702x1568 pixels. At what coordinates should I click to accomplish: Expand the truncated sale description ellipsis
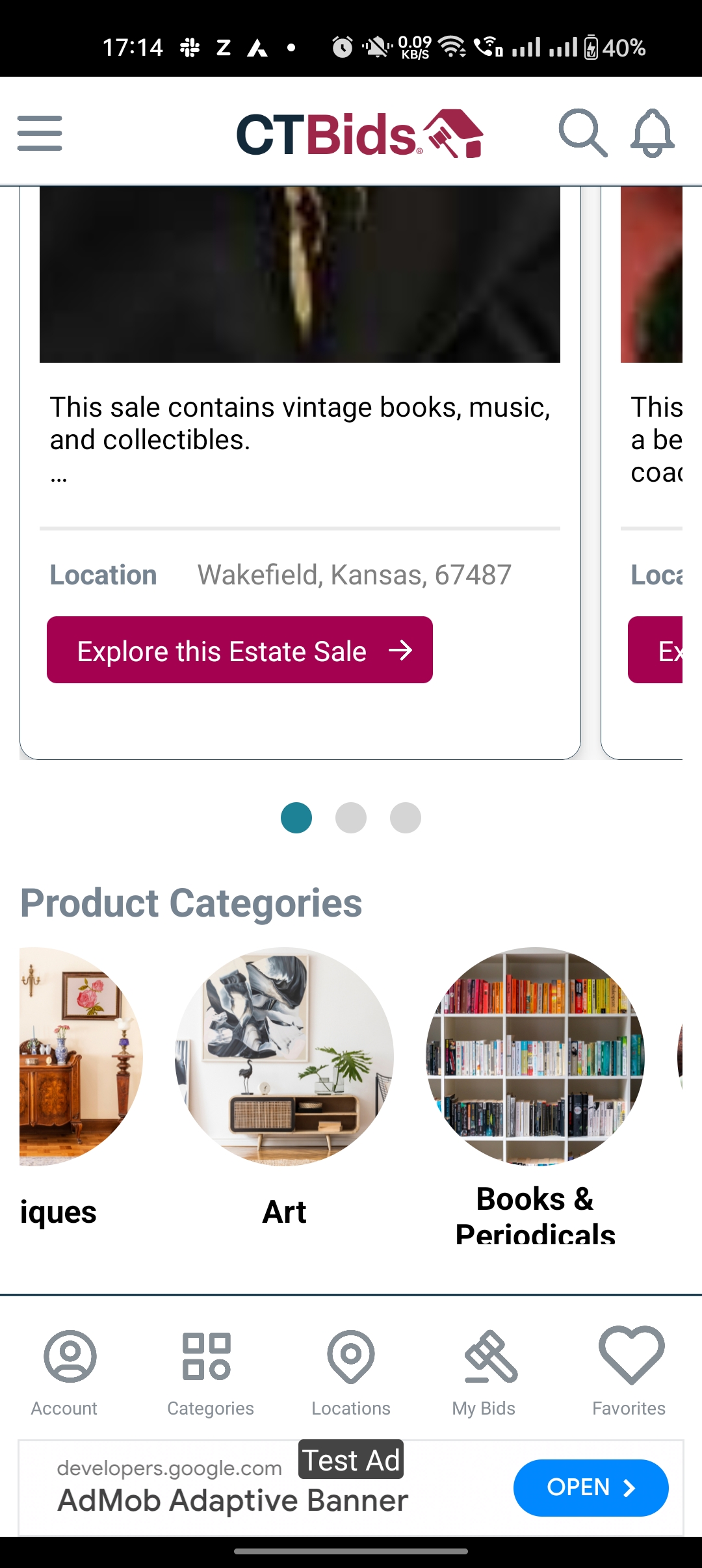tap(58, 478)
